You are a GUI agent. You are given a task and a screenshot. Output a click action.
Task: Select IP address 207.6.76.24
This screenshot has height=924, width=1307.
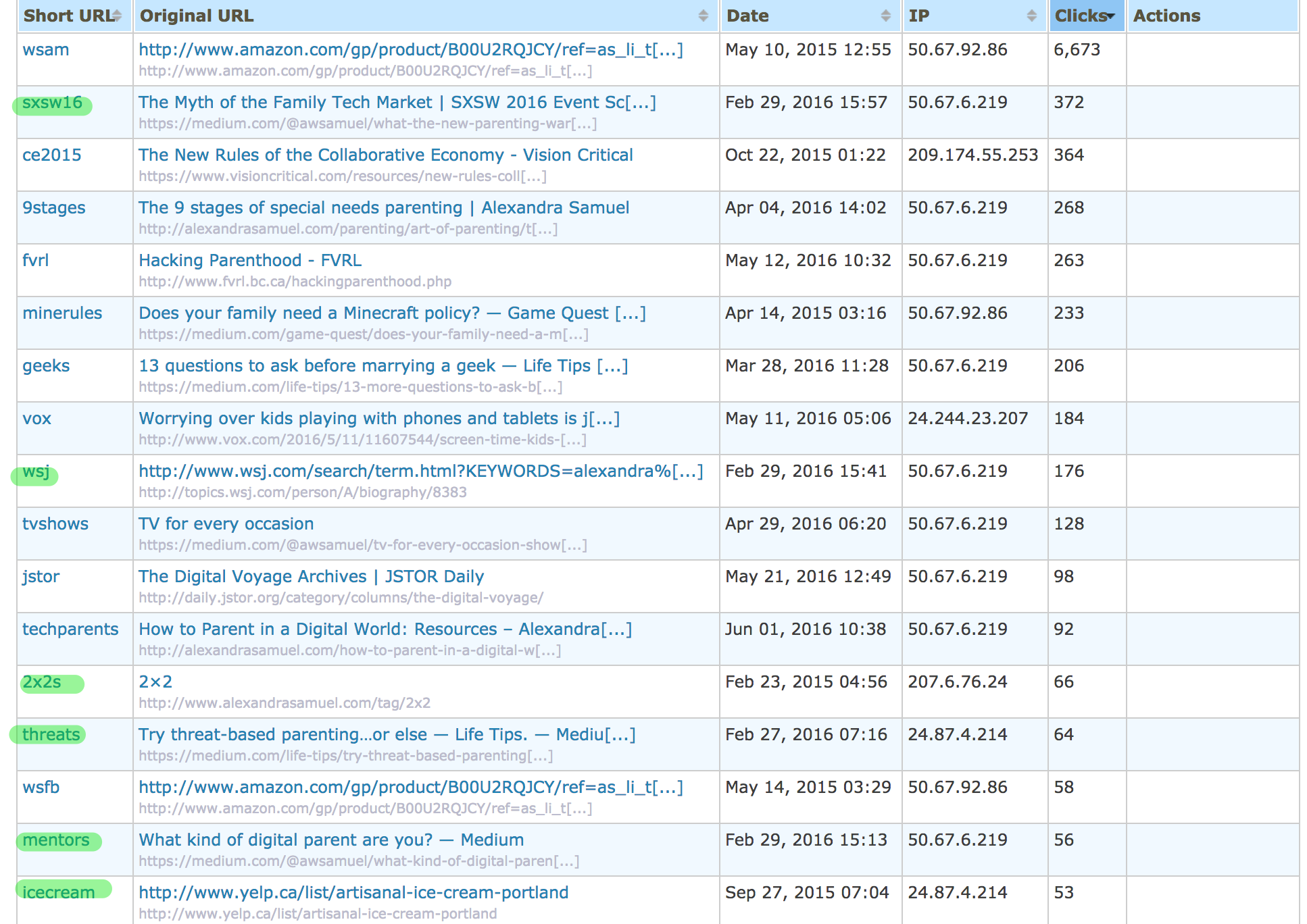(958, 682)
